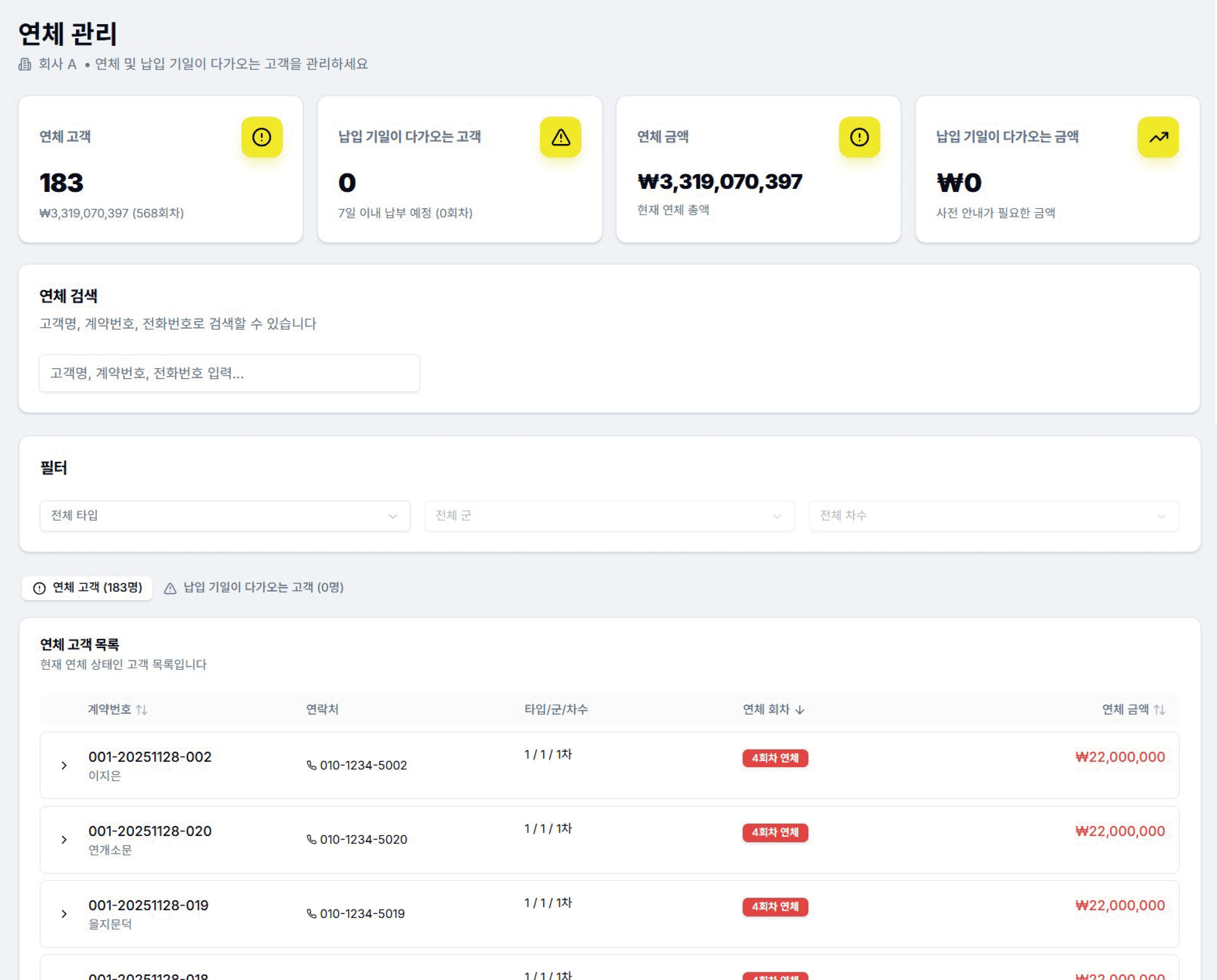Sort table by 계약번호 column
Viewport: 1217px width, 980px height.
(117, 710)
